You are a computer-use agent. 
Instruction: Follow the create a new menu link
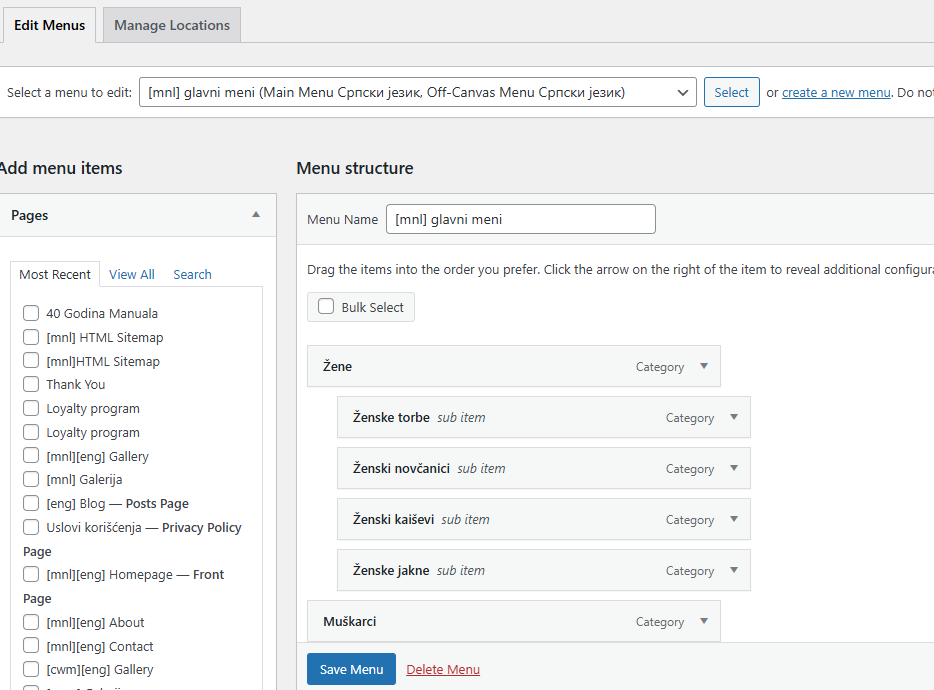click(x=836, y=93)
